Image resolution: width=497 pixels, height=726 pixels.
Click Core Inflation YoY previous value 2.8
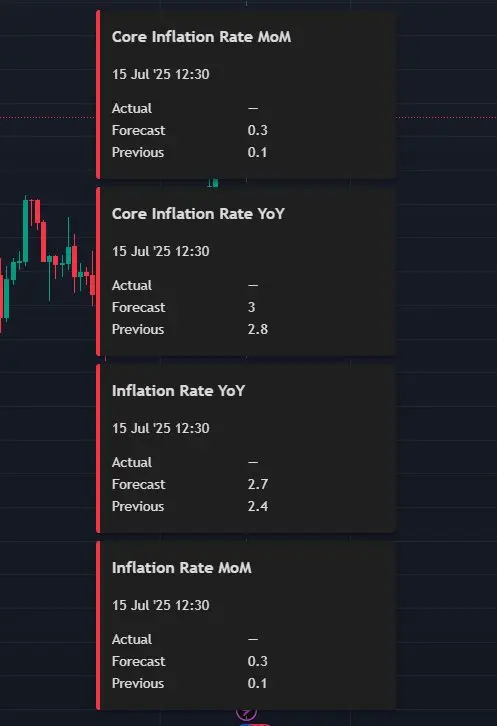tap(258, 330)
